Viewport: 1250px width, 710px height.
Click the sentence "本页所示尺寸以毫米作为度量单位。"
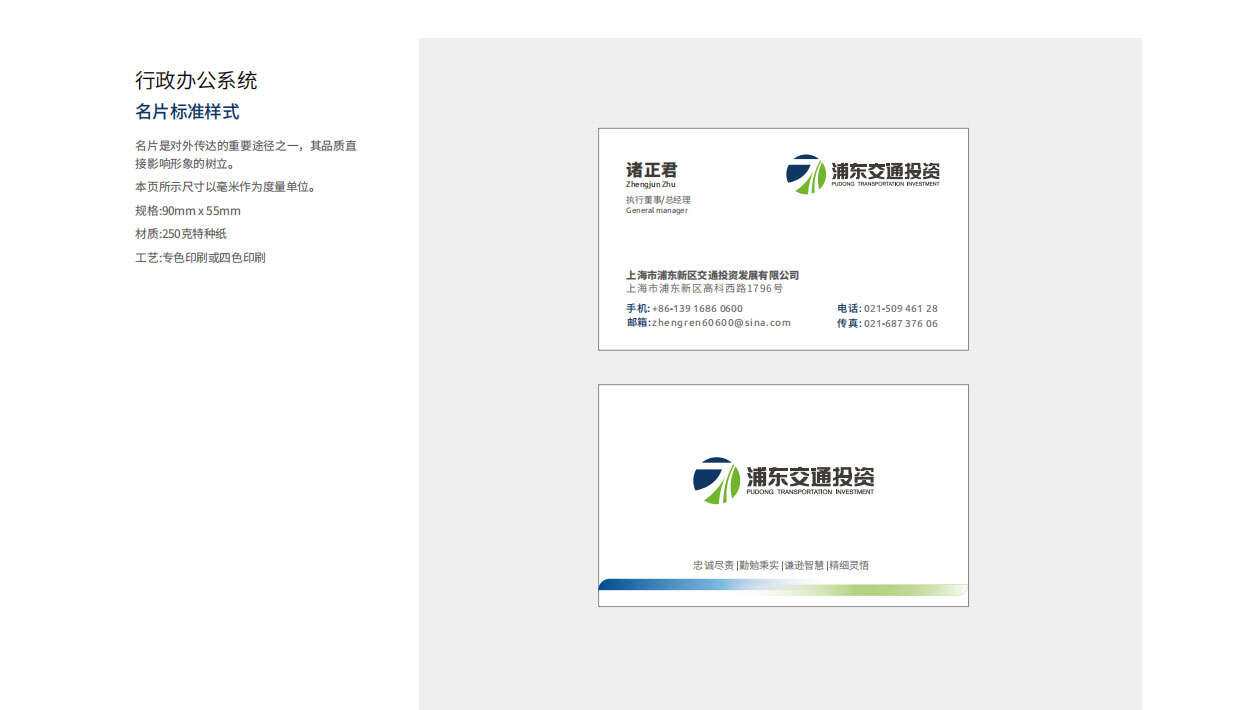click(225, 187)
